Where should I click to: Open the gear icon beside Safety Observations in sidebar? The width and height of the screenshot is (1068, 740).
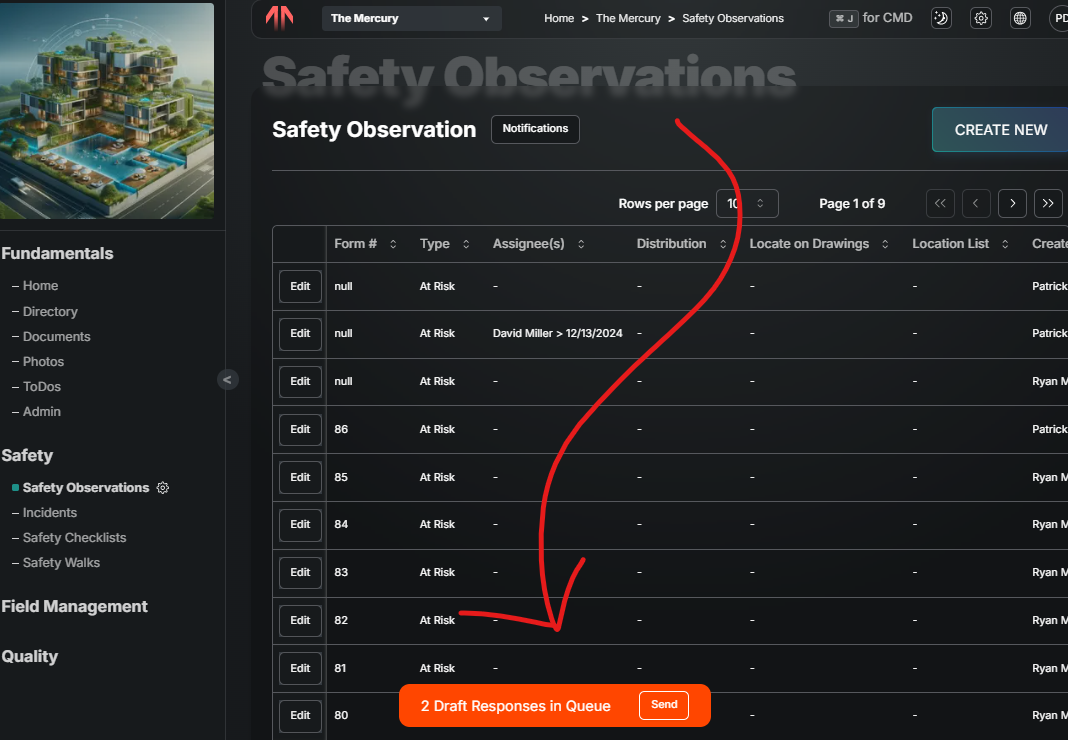pyautogui.click(x=163, y=488)
